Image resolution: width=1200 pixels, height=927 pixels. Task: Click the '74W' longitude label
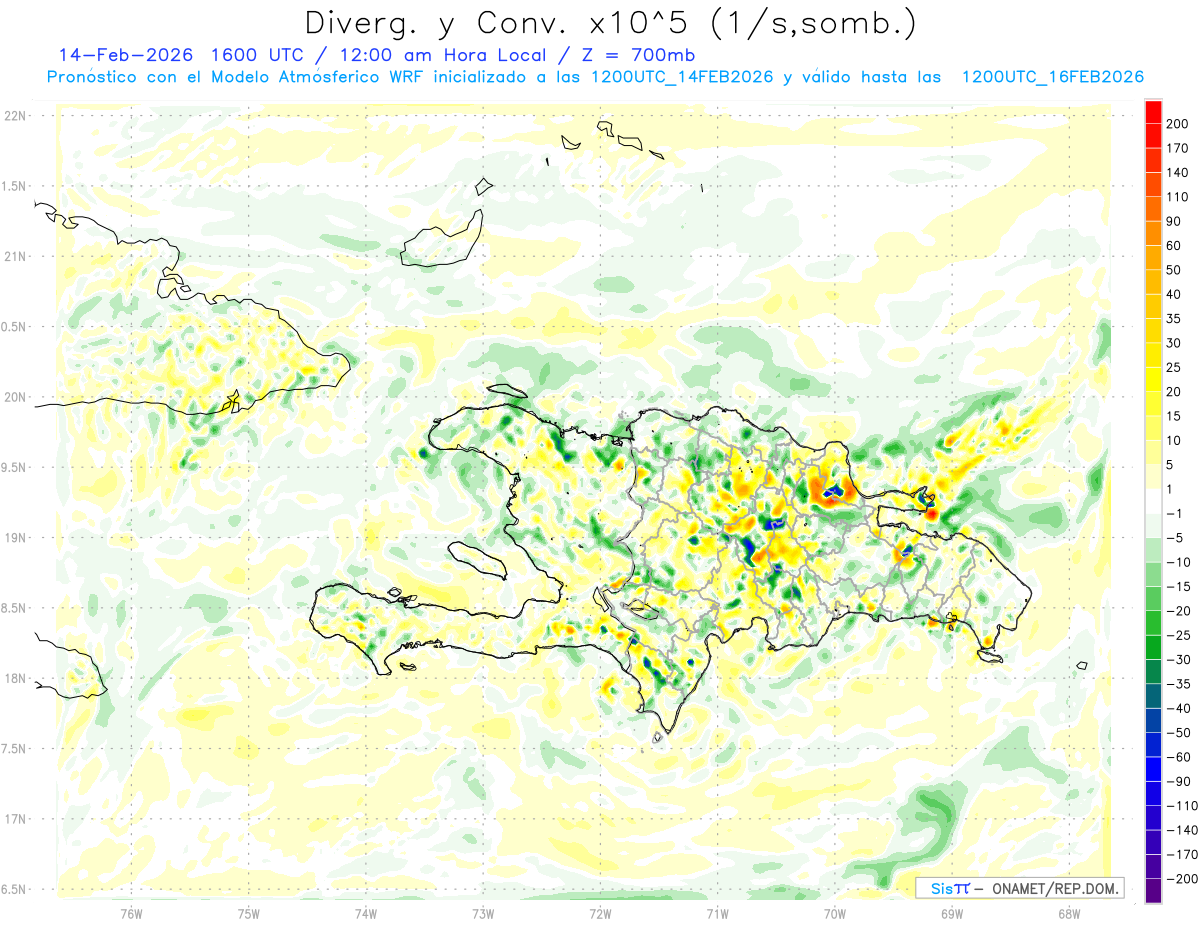pyautogui.click(x=366, y=912)
